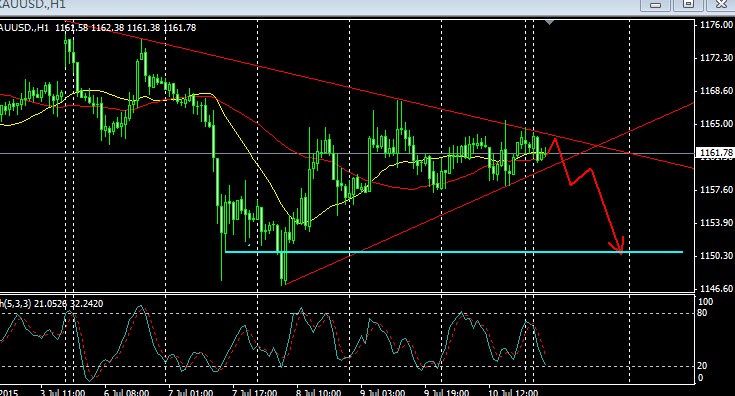Restore down the XAUUSD chart window
The width and height of the screenshot is (735, 396).
(688, 4)
